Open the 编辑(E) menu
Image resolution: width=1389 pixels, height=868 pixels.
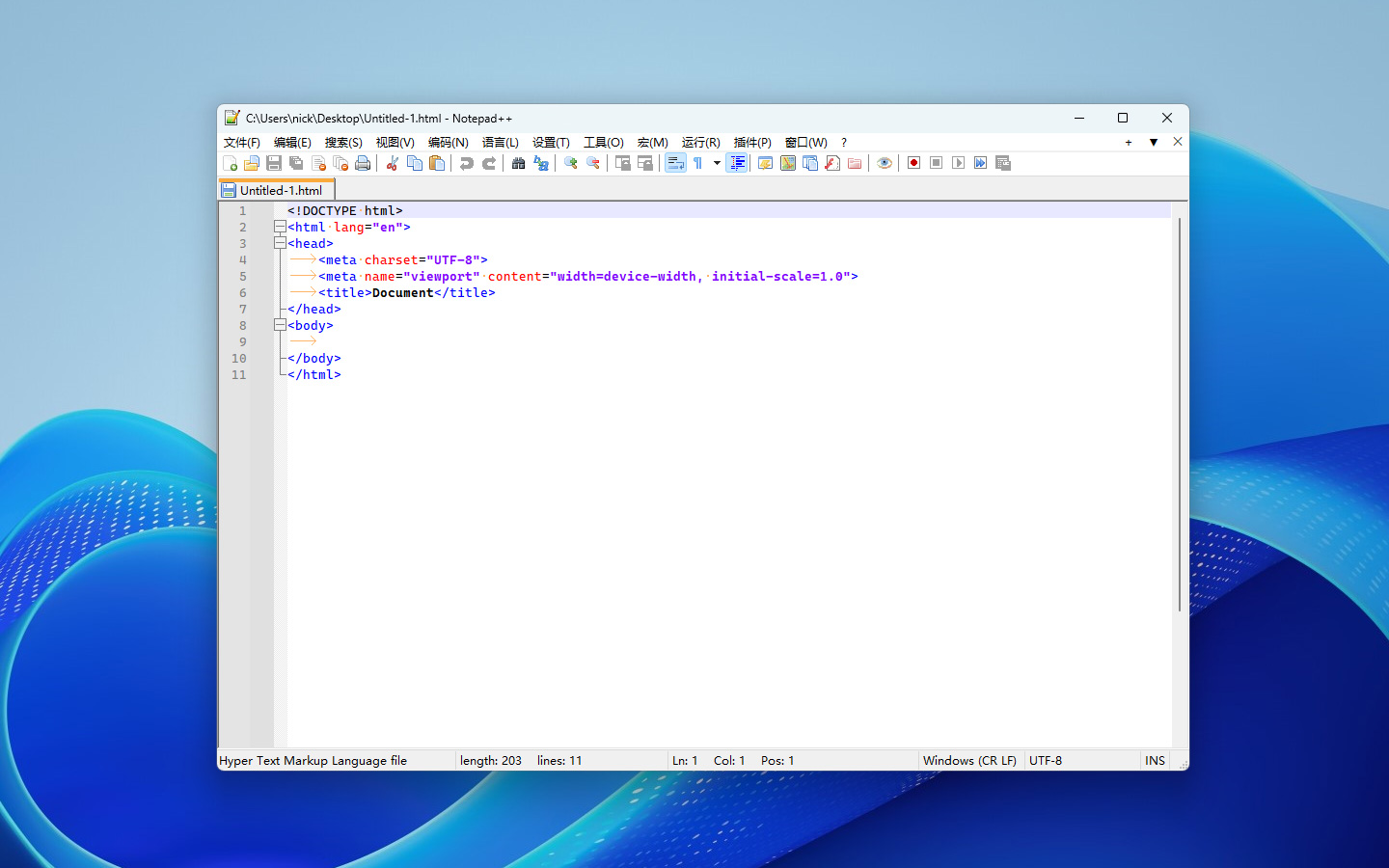[x=292, y=142]
